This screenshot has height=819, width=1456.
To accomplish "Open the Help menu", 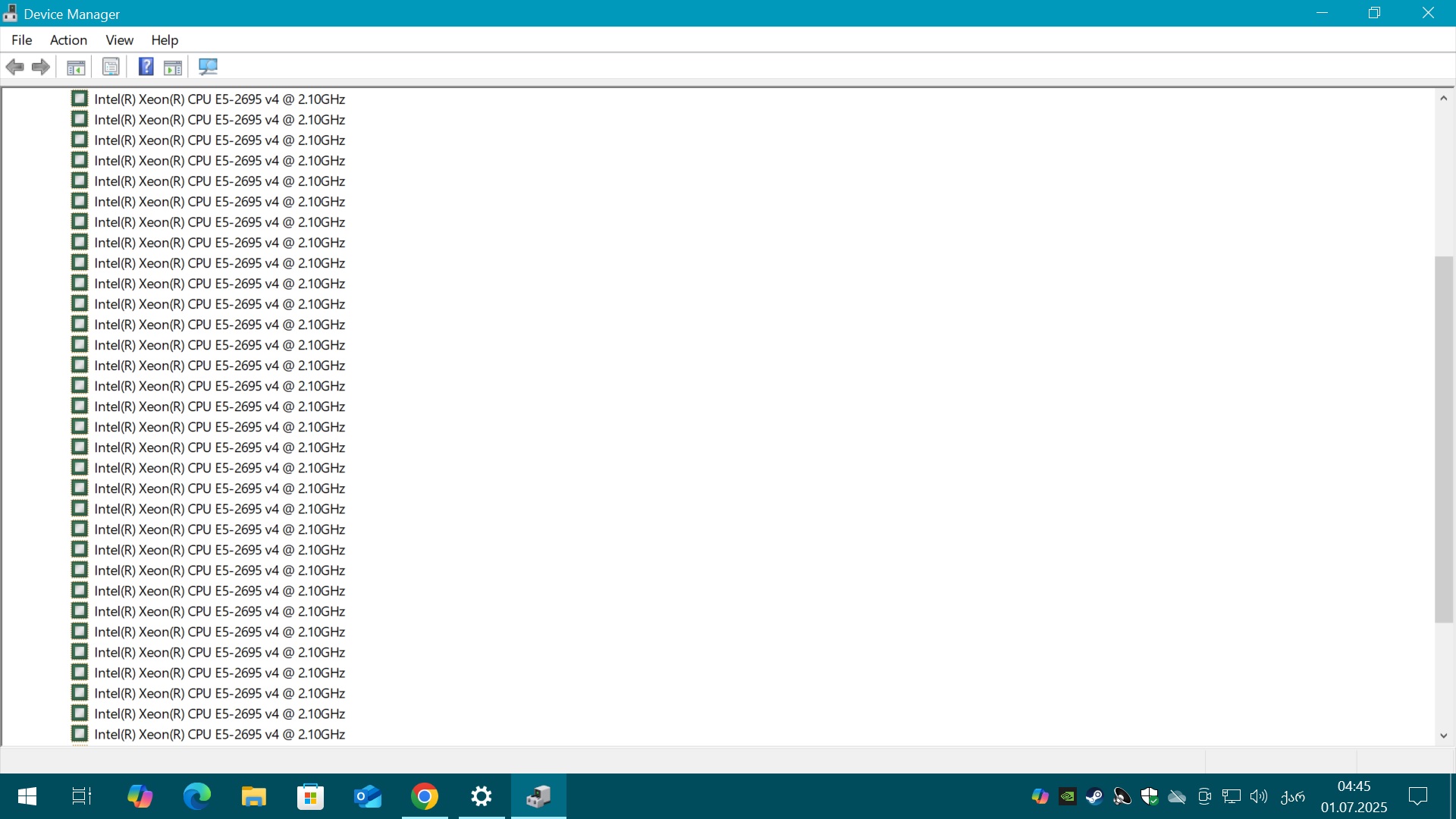I will coord(165,40).
